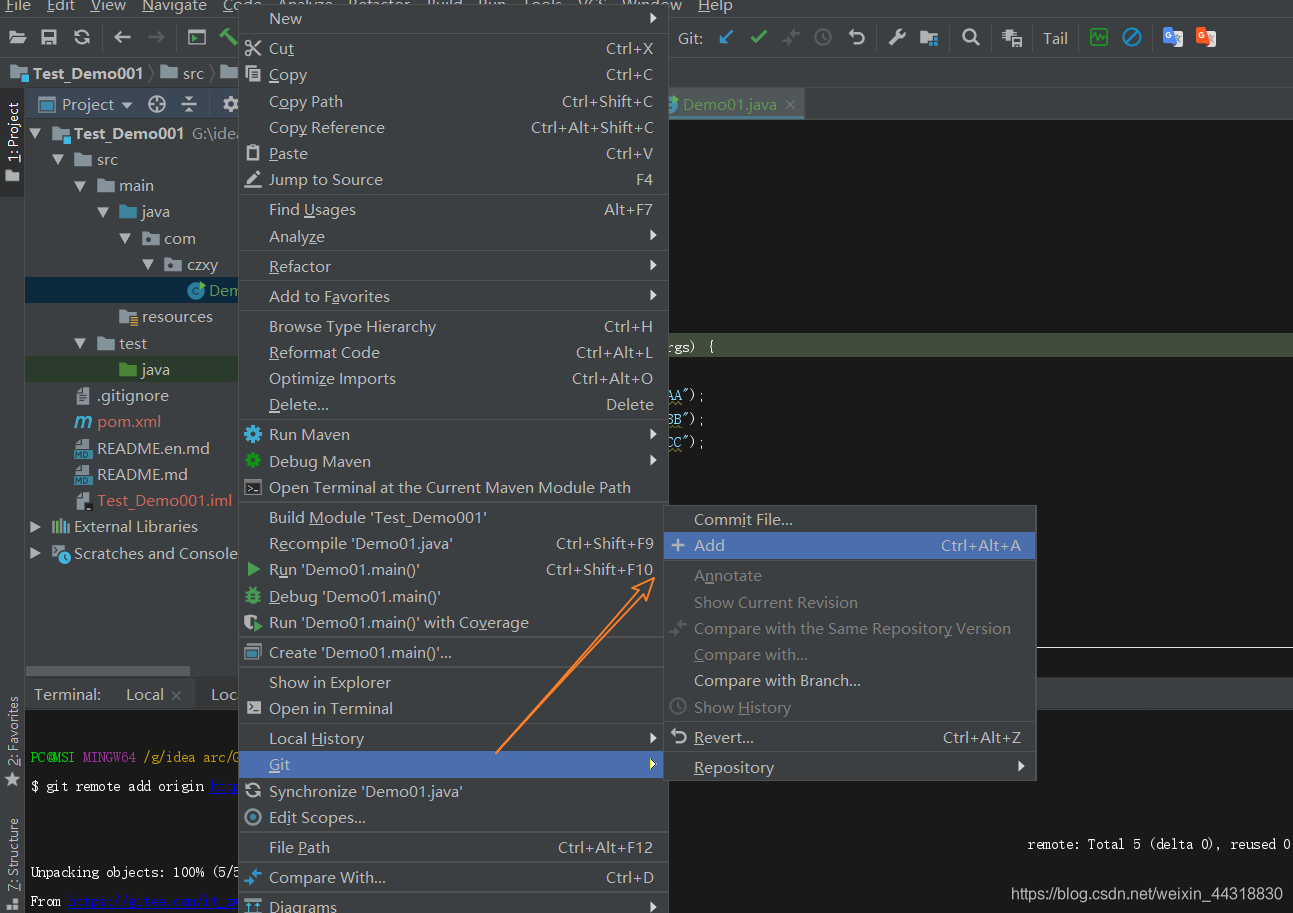The width and height of the screenshot is (1293, 913).
Task: Click the Git update project arrow icon
Action: (x=727, y=38)
